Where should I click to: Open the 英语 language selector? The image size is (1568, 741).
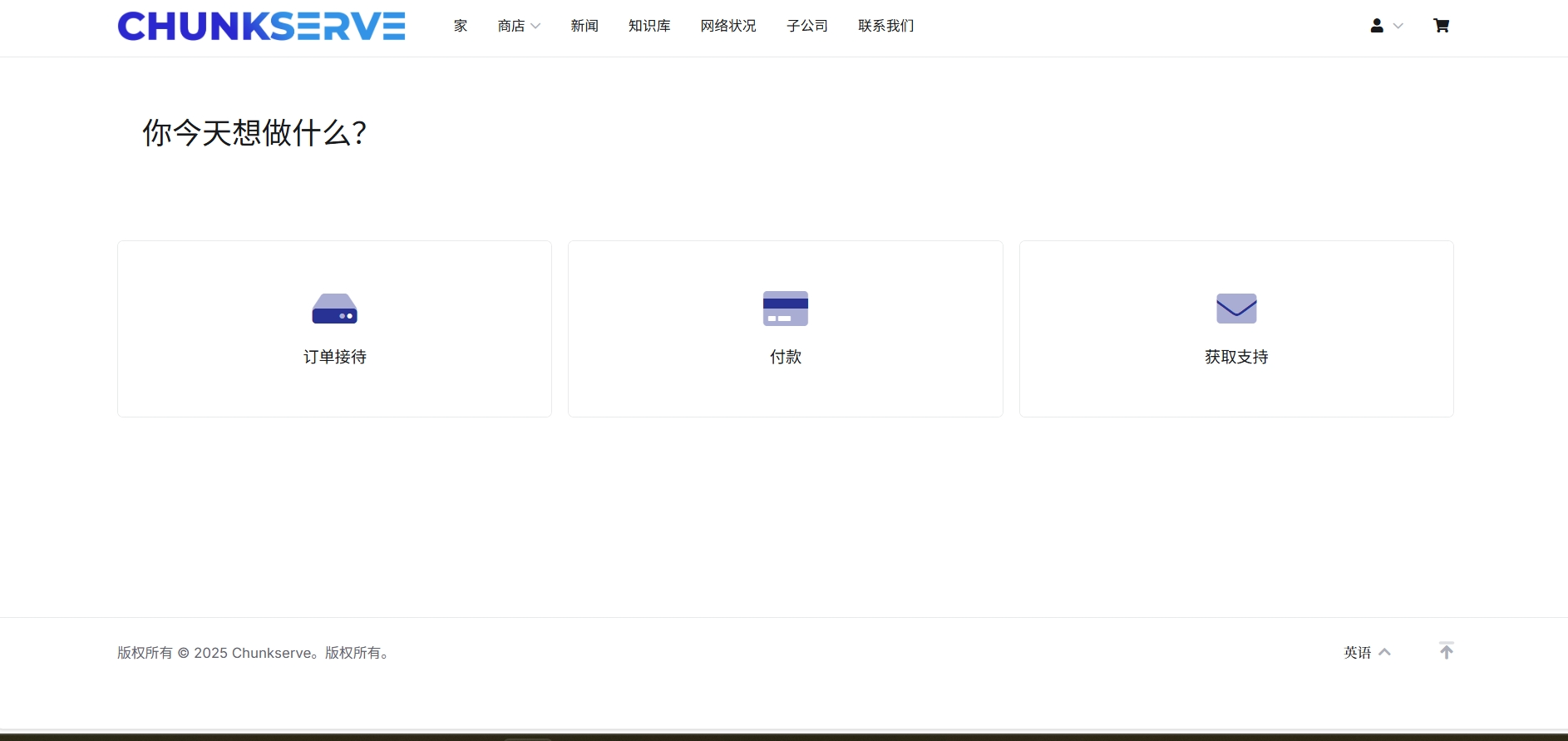(1367, 653)
